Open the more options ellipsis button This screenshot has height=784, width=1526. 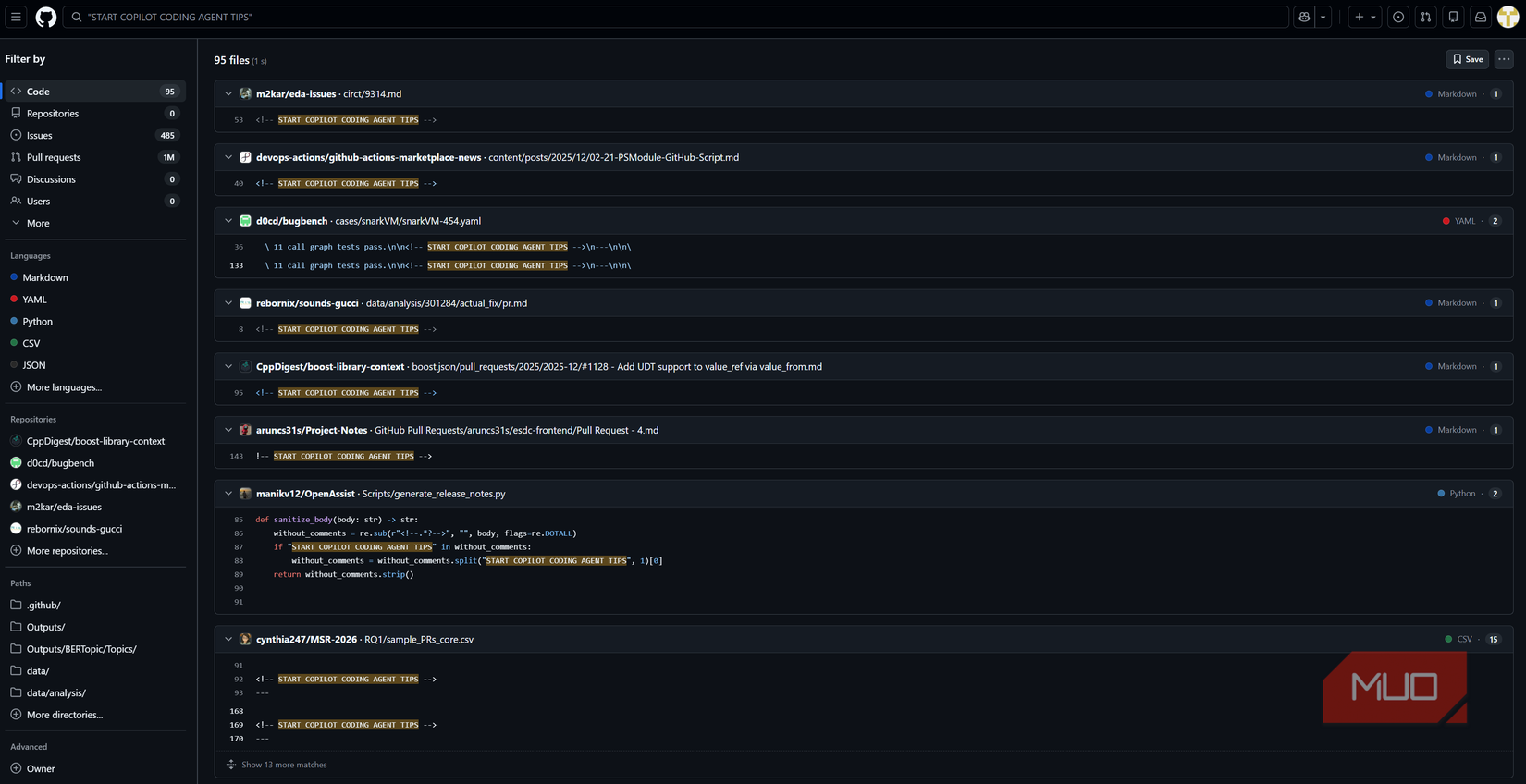[1504, 59]
